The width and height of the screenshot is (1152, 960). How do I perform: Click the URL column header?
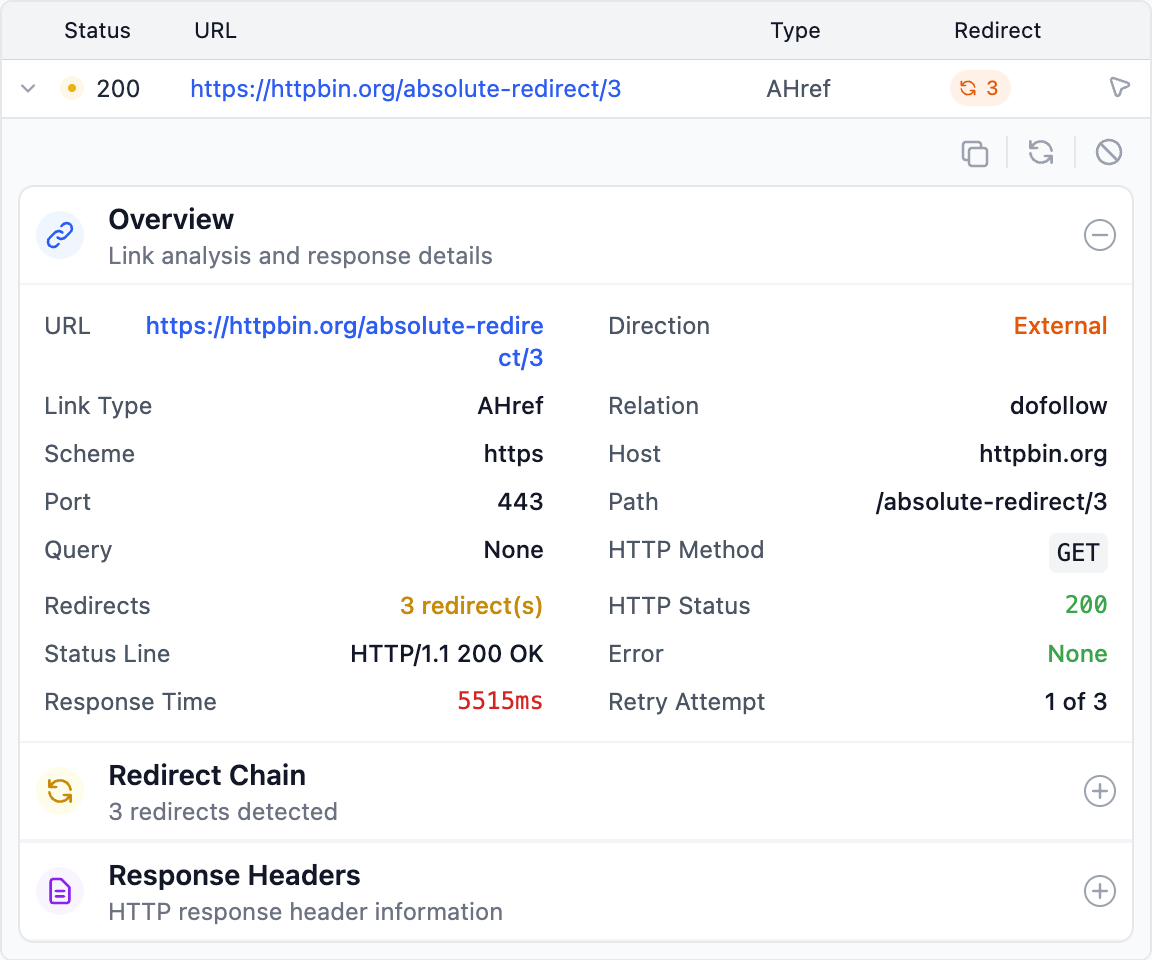click(215, 31)
